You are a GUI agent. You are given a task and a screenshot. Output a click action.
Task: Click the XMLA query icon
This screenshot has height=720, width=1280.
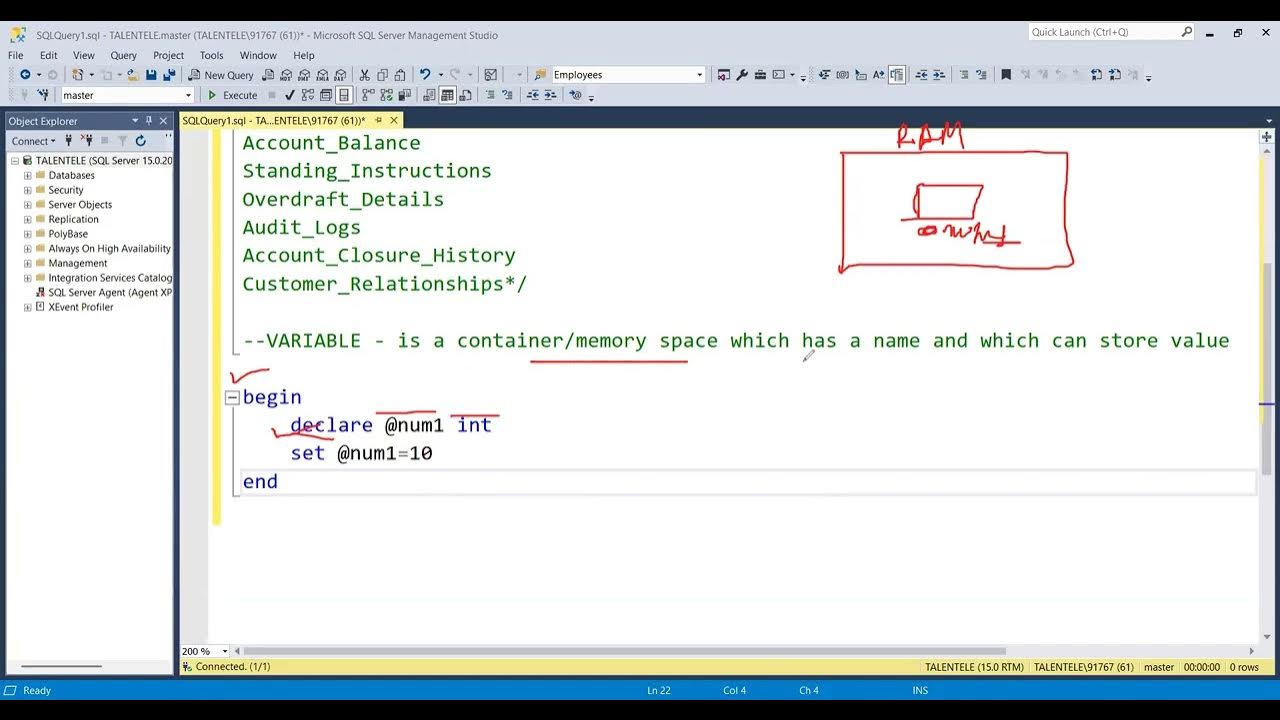pyautogui.click(x=322, y=75)
